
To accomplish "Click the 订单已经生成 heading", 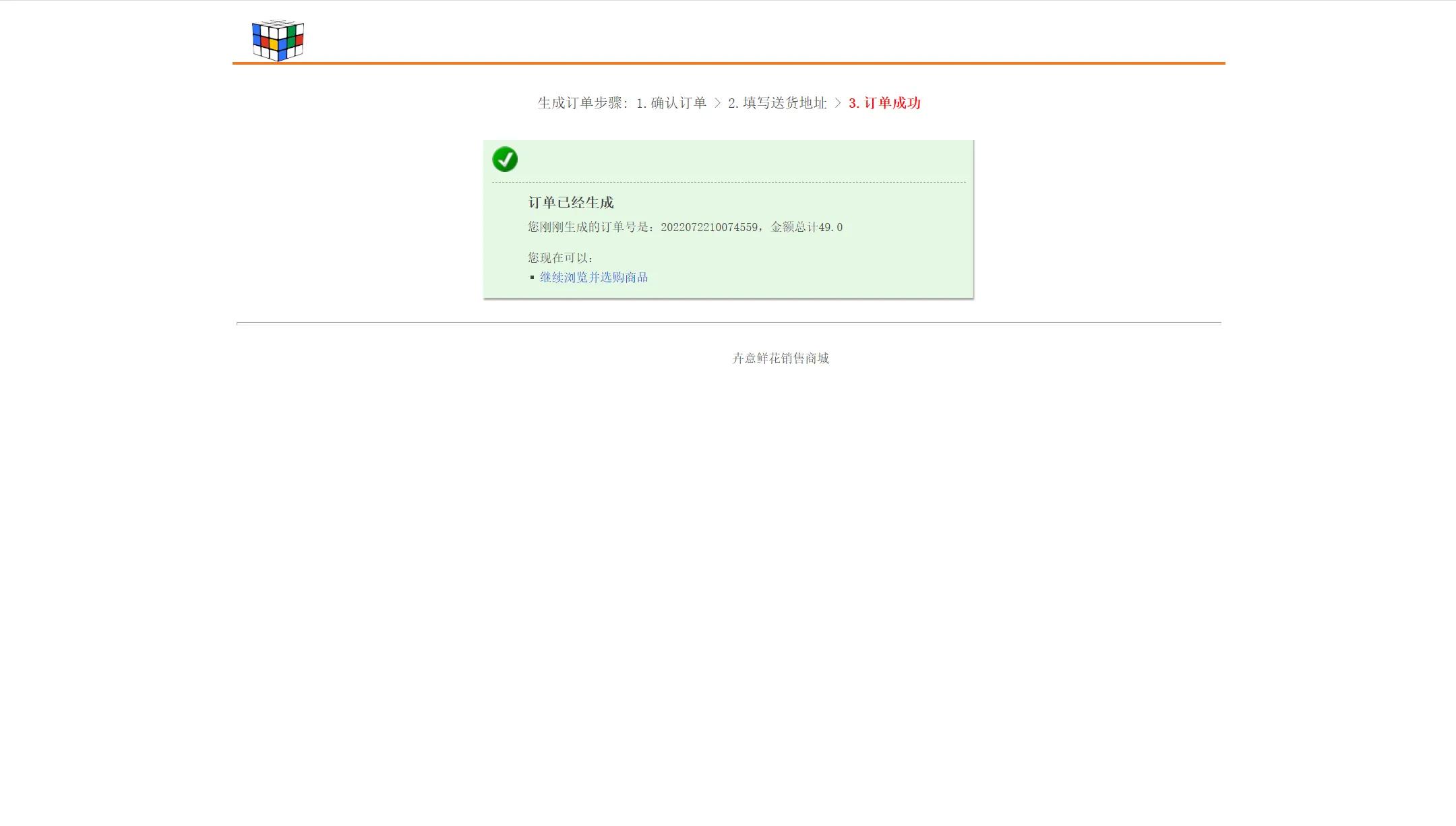I will 571,203.
